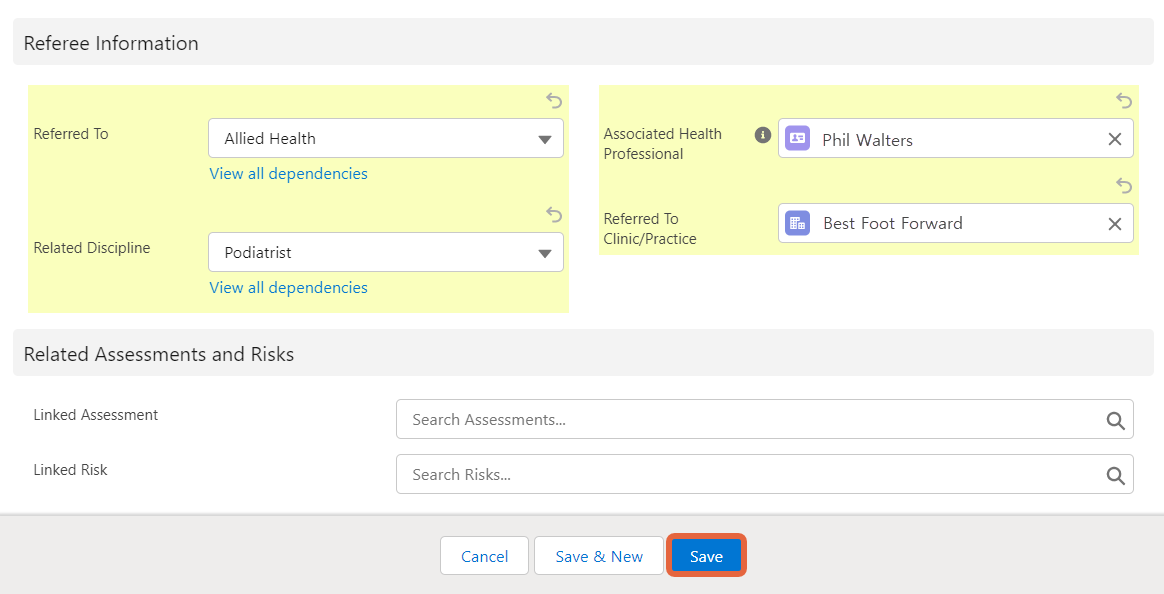Screen dimensions: 1164x594
Task: Click the contact icon beside Phil Walters
Action: [797, 138]
